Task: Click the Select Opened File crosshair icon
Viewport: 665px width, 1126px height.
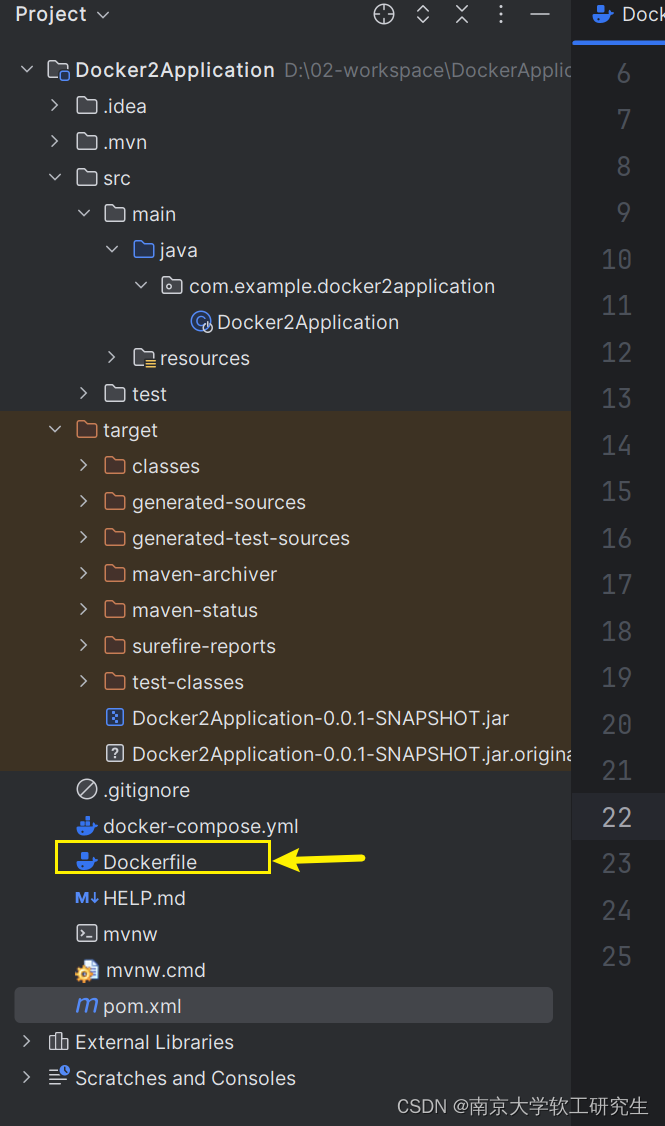Action: click(x=384, y=14)
